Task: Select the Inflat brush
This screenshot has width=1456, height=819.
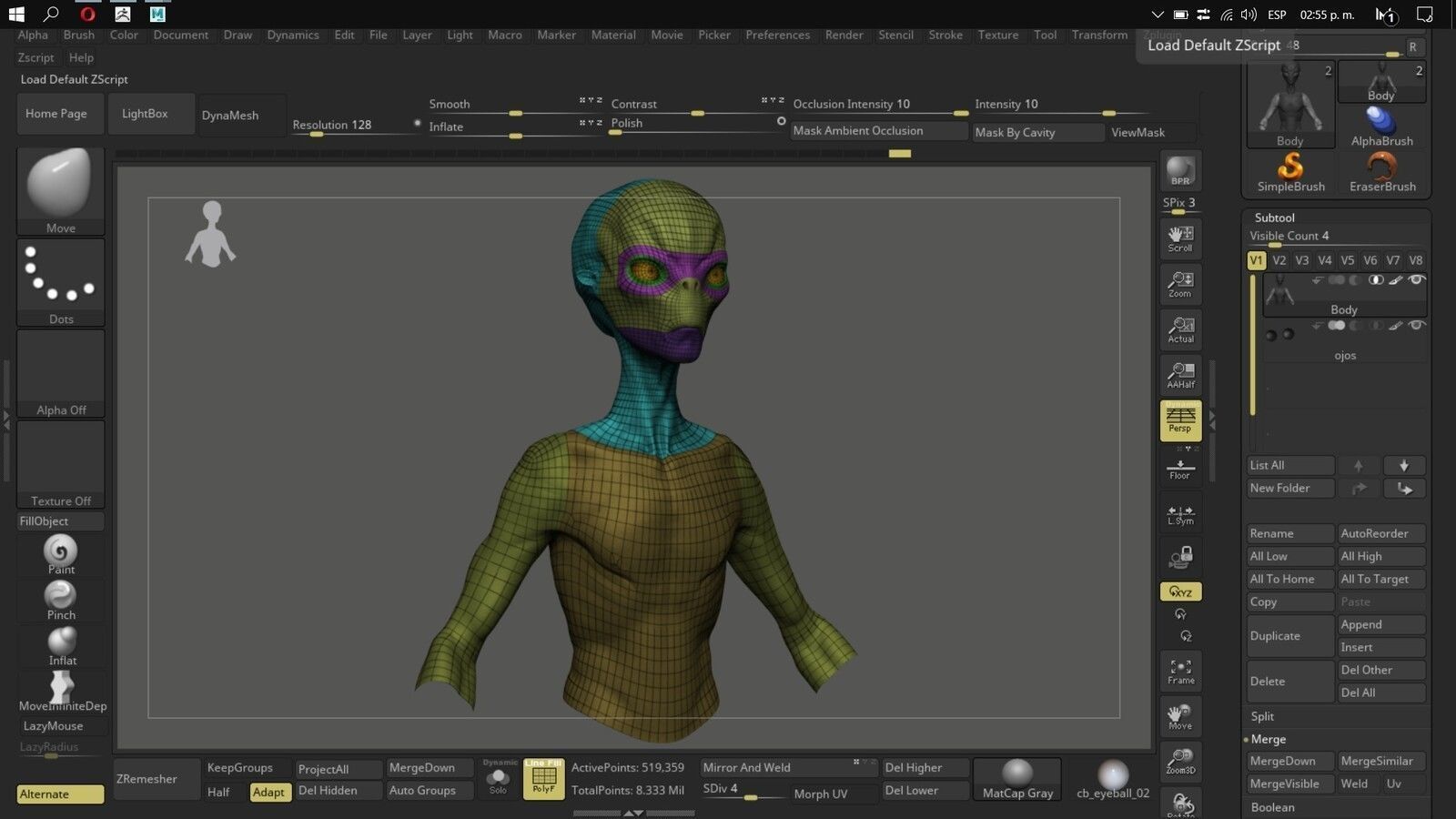Action: (x=60, y=644)
